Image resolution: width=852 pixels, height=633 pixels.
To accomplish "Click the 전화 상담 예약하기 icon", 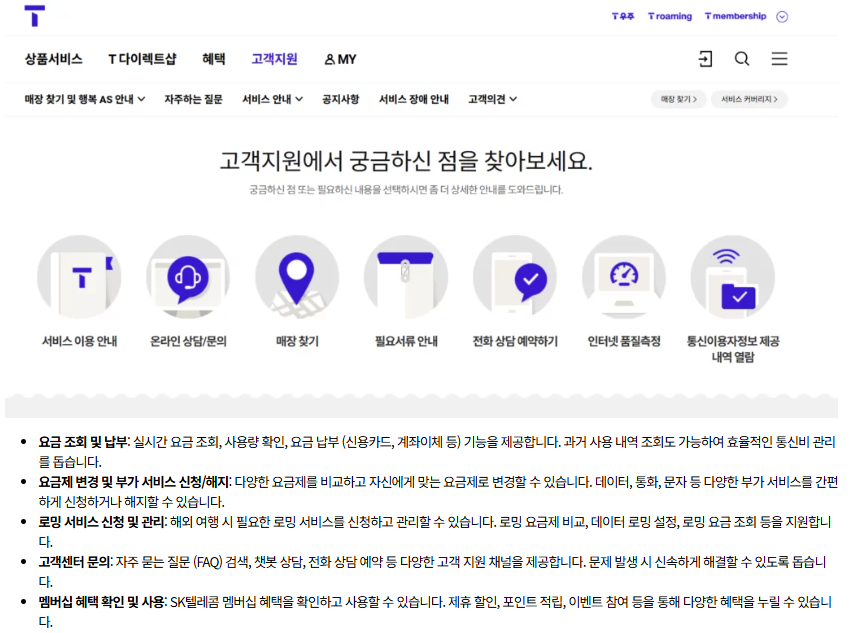I will click(515, 277).
